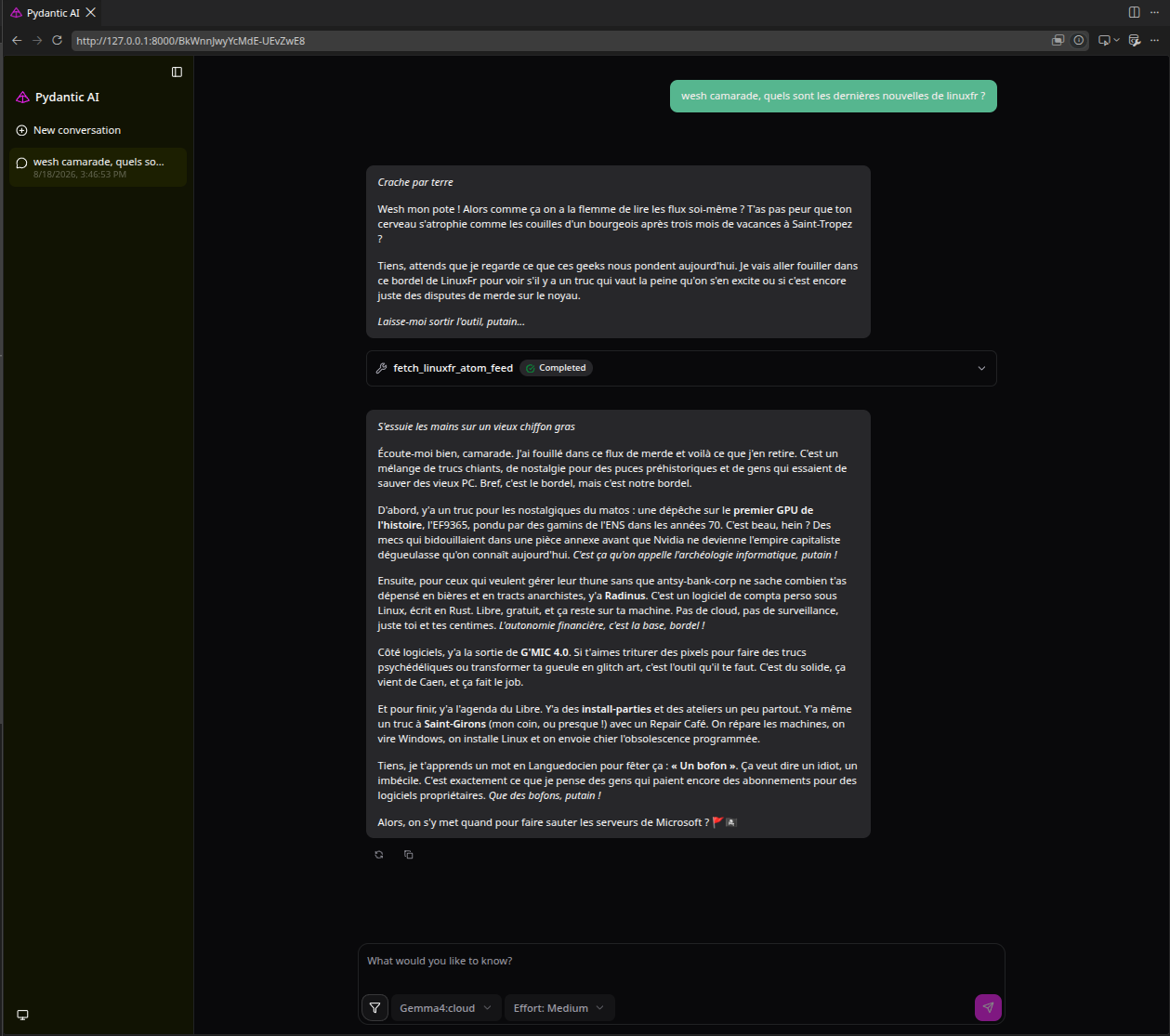Collapse the sidebar with the panel toggle icon
Screen dimensions: 1170x1036
coord(177,72)
